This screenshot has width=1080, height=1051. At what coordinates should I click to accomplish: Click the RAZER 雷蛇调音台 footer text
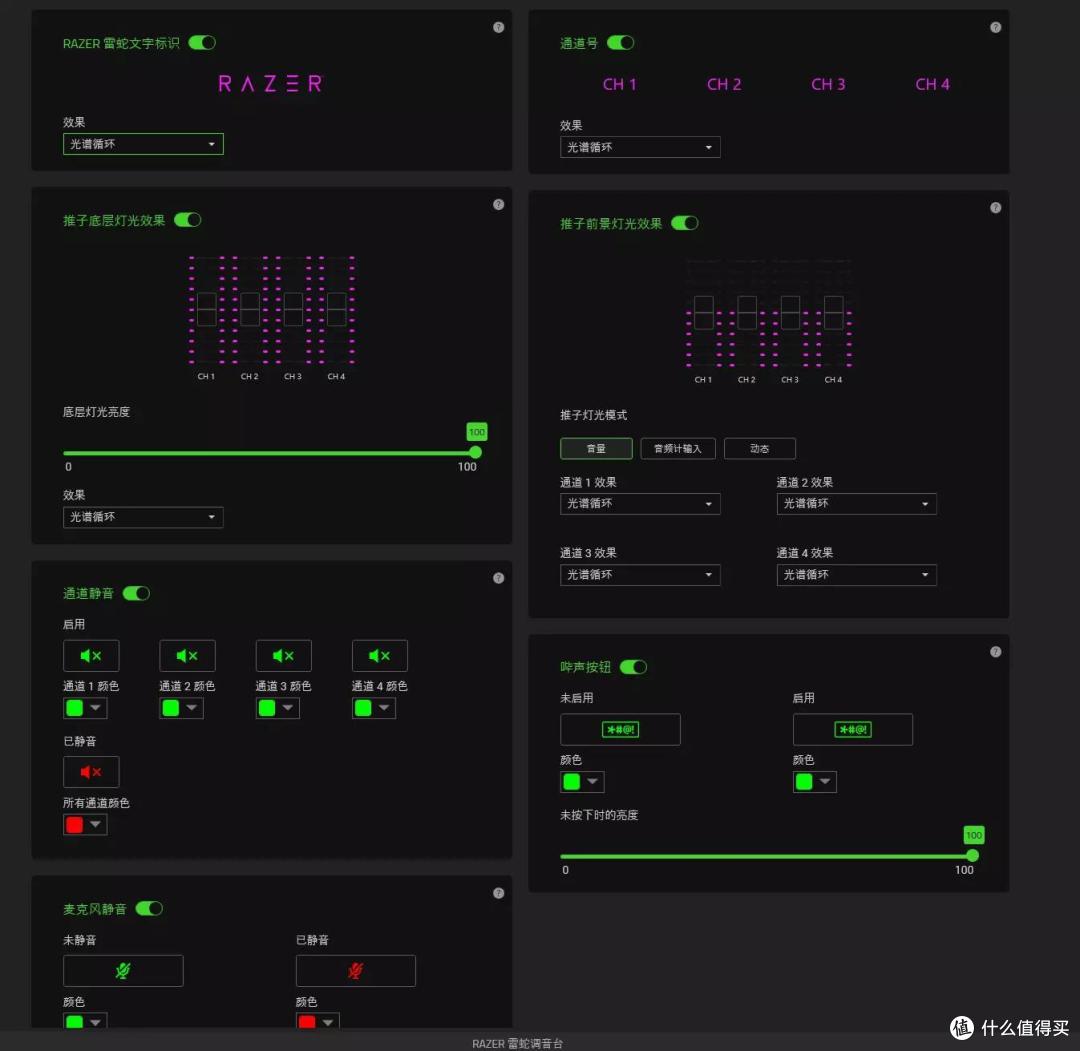[517, 1043]
